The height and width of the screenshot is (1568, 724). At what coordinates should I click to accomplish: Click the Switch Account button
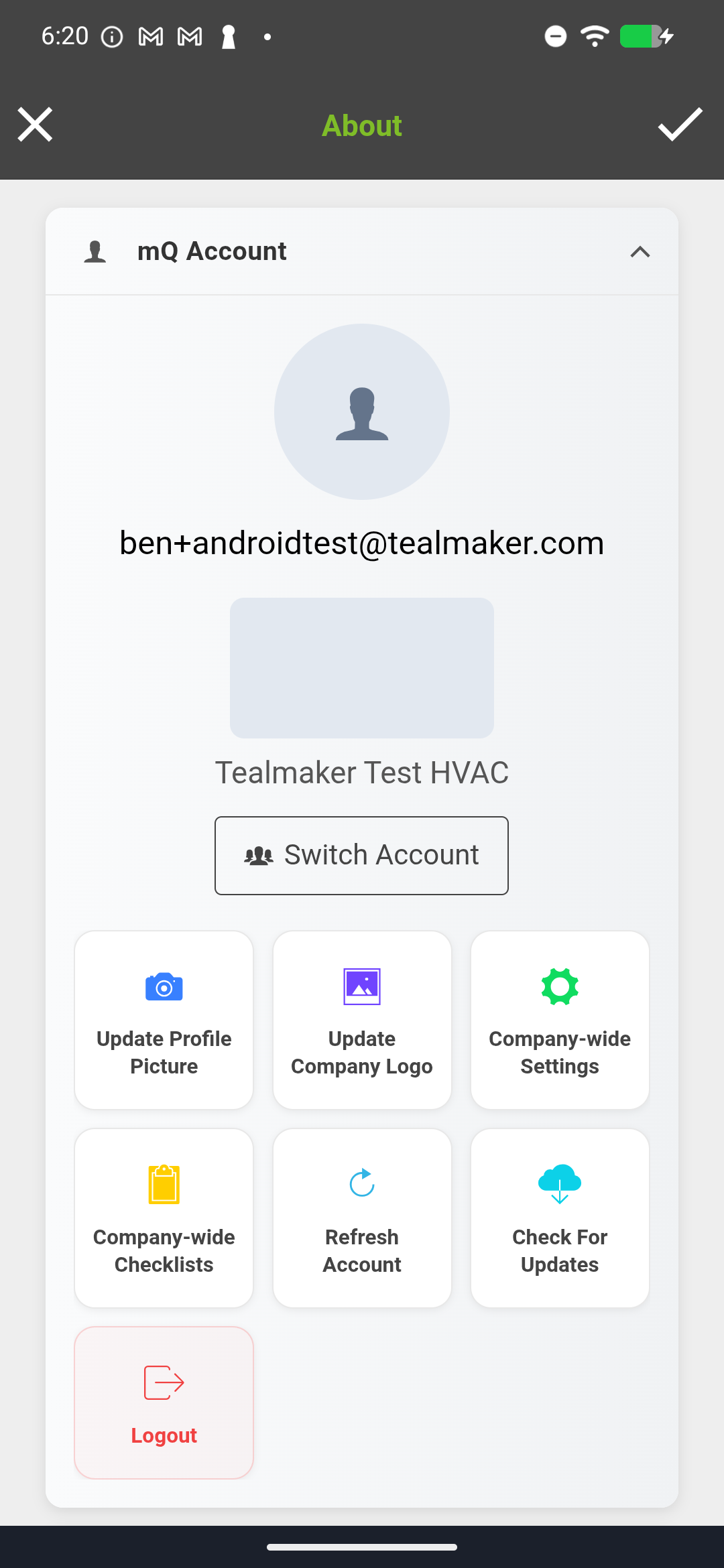361,856
